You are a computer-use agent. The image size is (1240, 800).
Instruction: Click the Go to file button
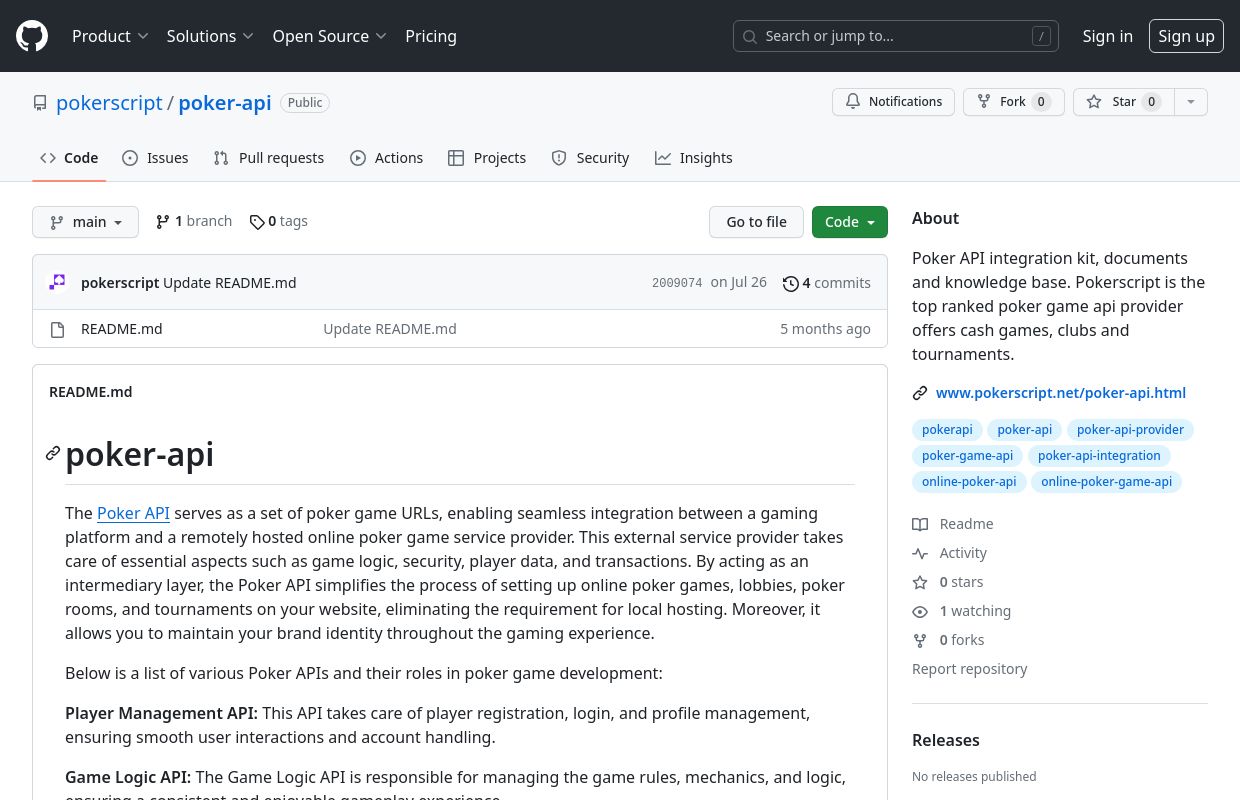(x=756, y=222)
